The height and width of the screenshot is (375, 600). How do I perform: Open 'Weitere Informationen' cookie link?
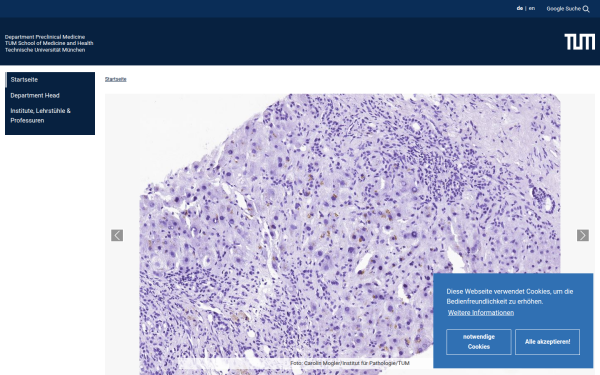(x=481, y=313)
